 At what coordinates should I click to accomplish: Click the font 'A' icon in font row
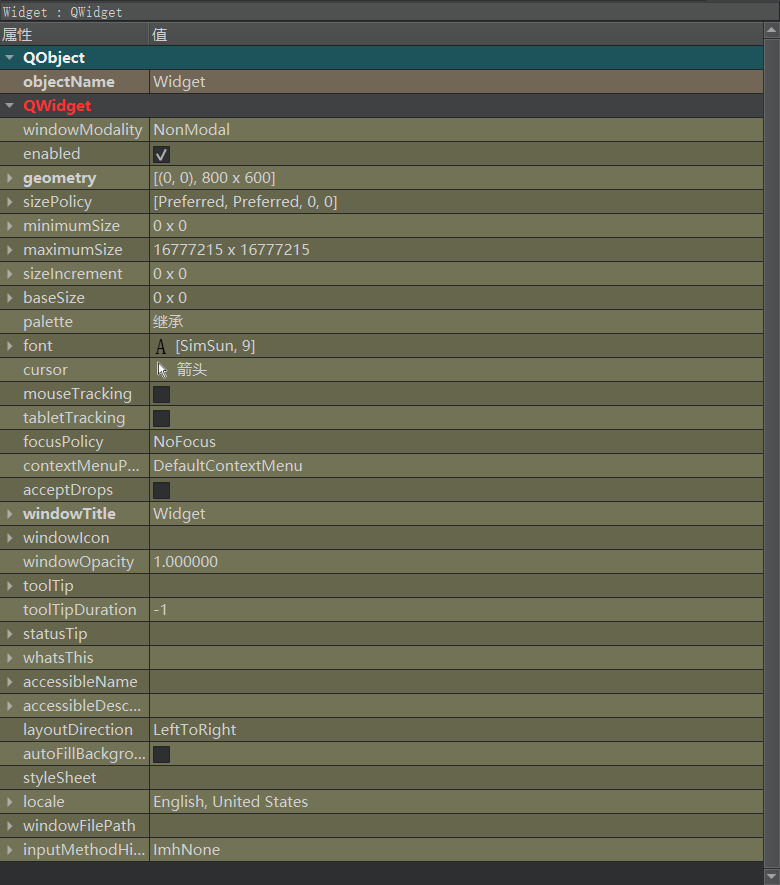[x=161, y=346]
